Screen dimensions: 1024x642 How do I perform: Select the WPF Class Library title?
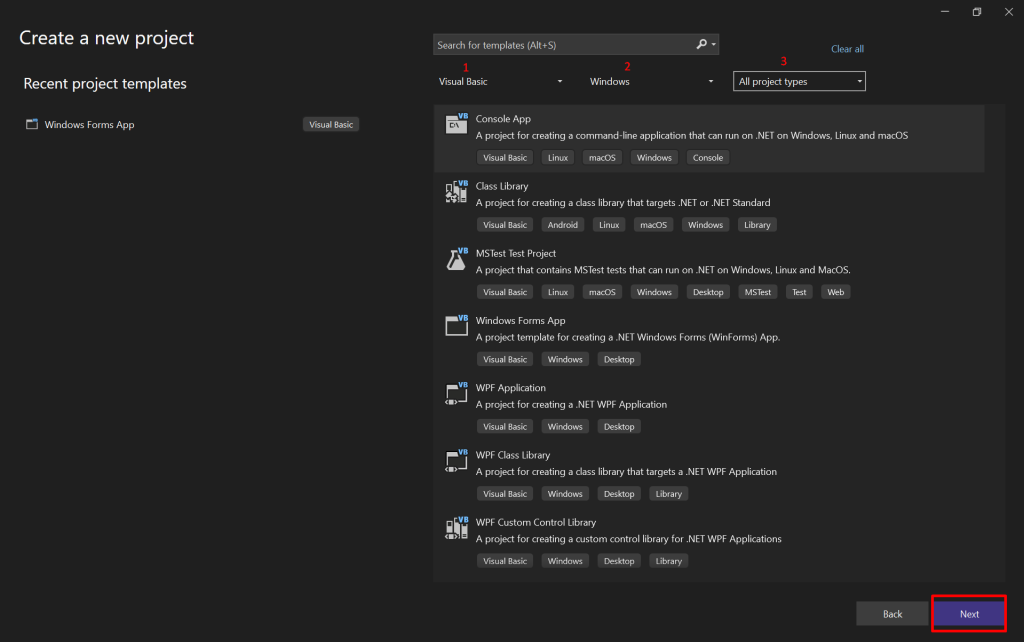[513, 455]
